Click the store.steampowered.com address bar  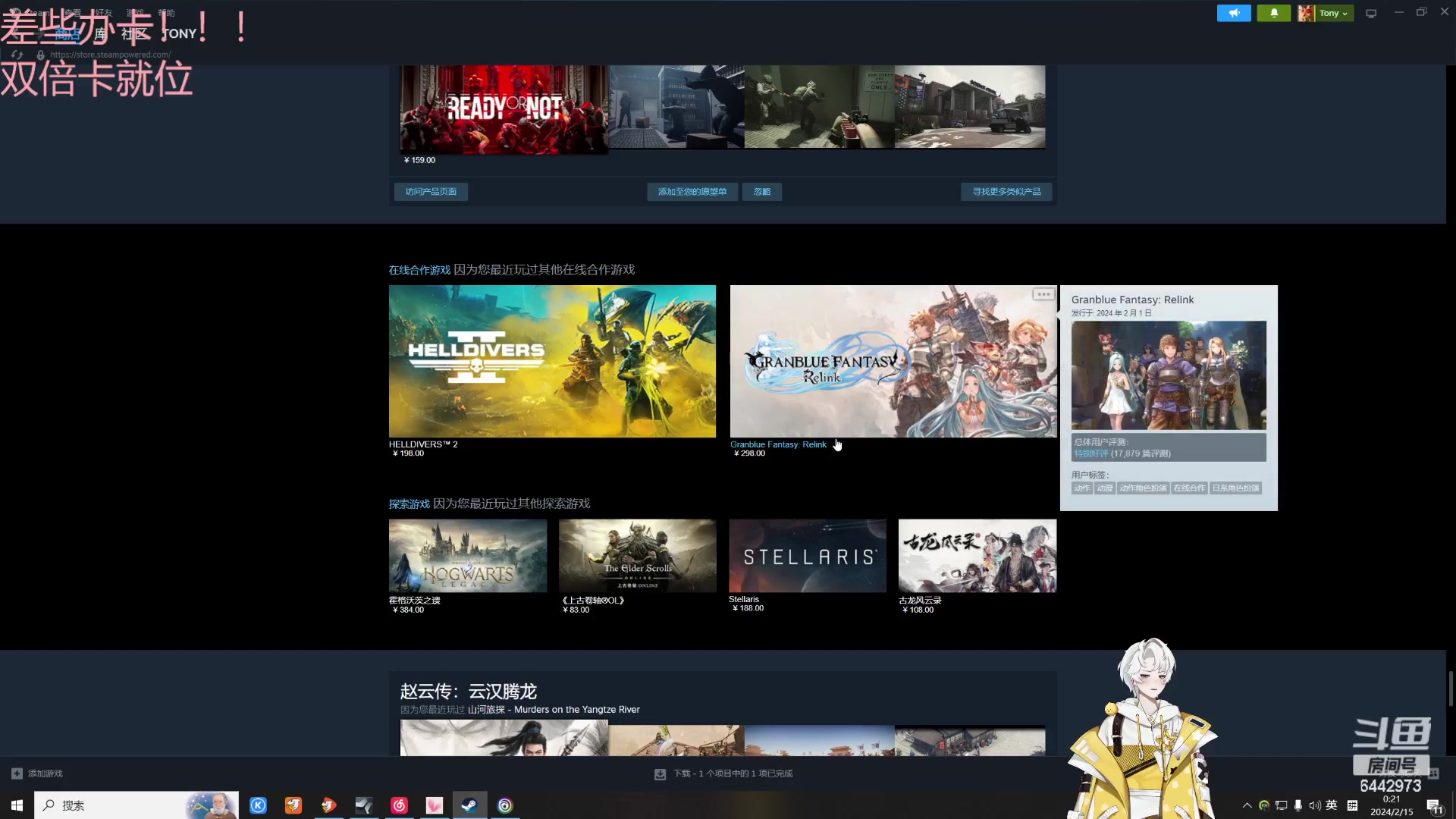(x=110, y=55)
